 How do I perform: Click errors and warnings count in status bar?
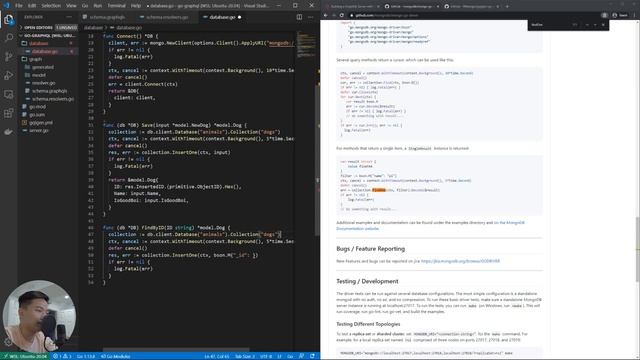tap(62, 356)
